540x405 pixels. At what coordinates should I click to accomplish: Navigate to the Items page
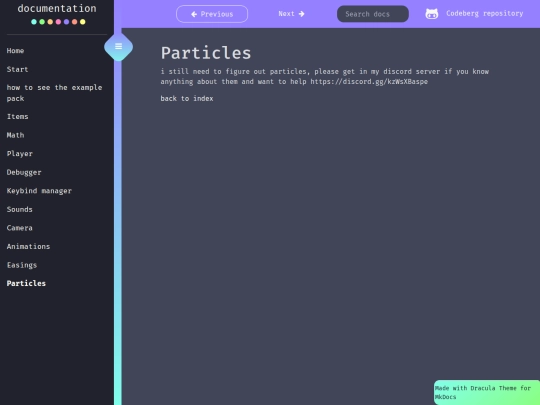point(18,116)
